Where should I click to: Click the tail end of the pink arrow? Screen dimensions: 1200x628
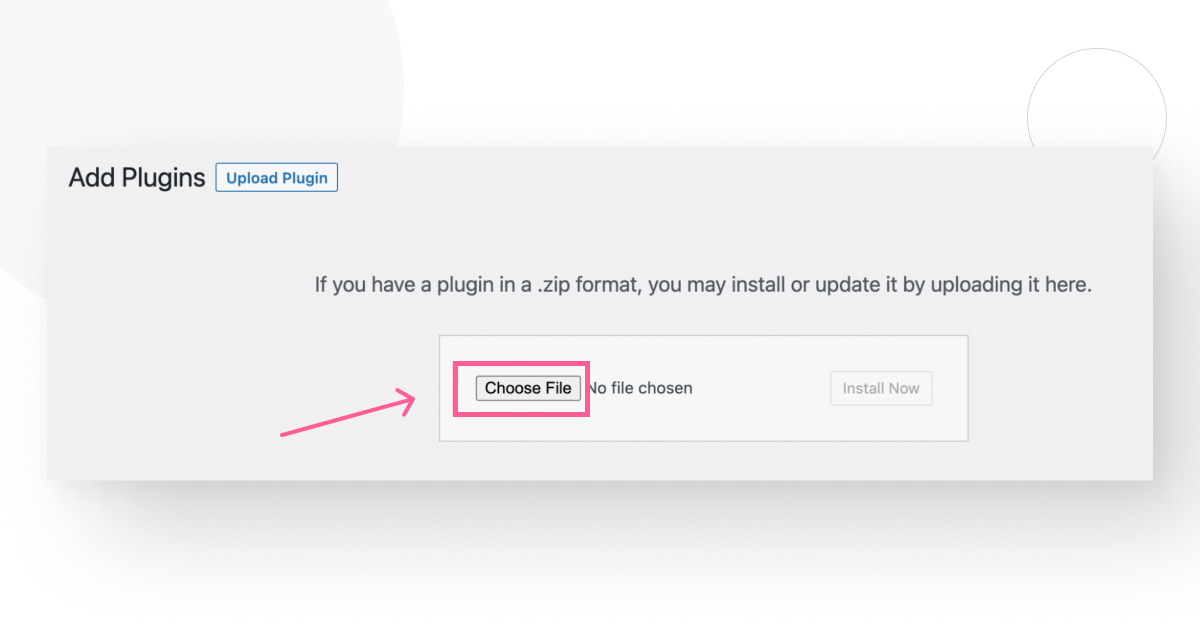pyautogui.click(x=287, y=433)
